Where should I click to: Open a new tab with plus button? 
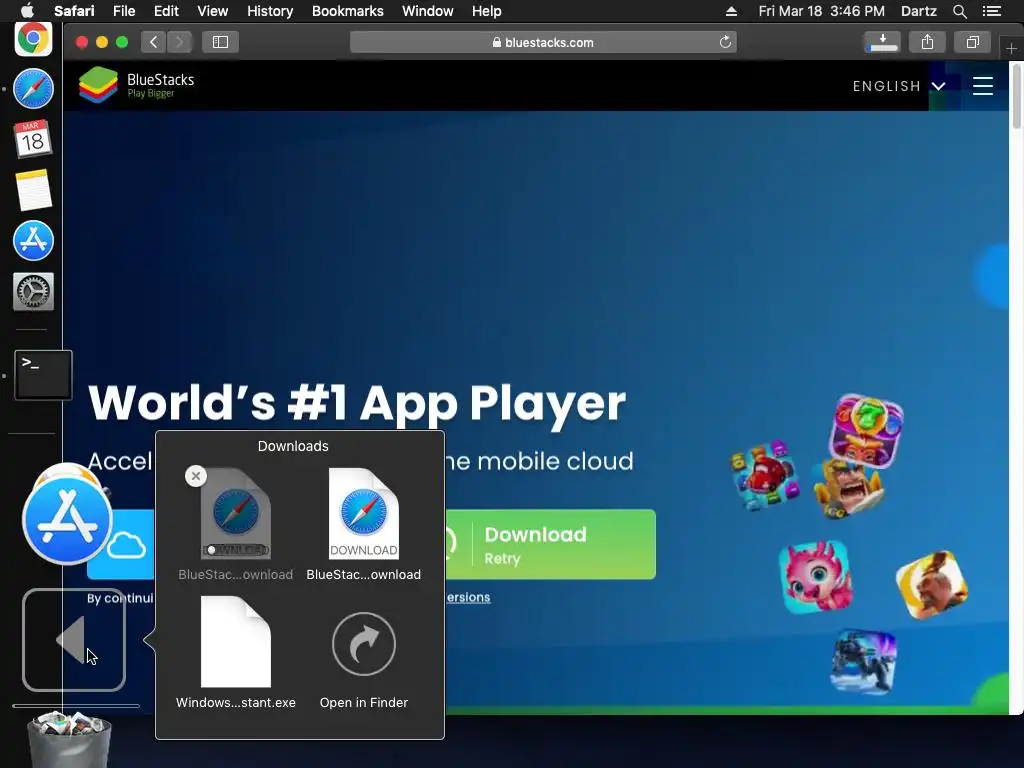click(x=1011, y=48)
